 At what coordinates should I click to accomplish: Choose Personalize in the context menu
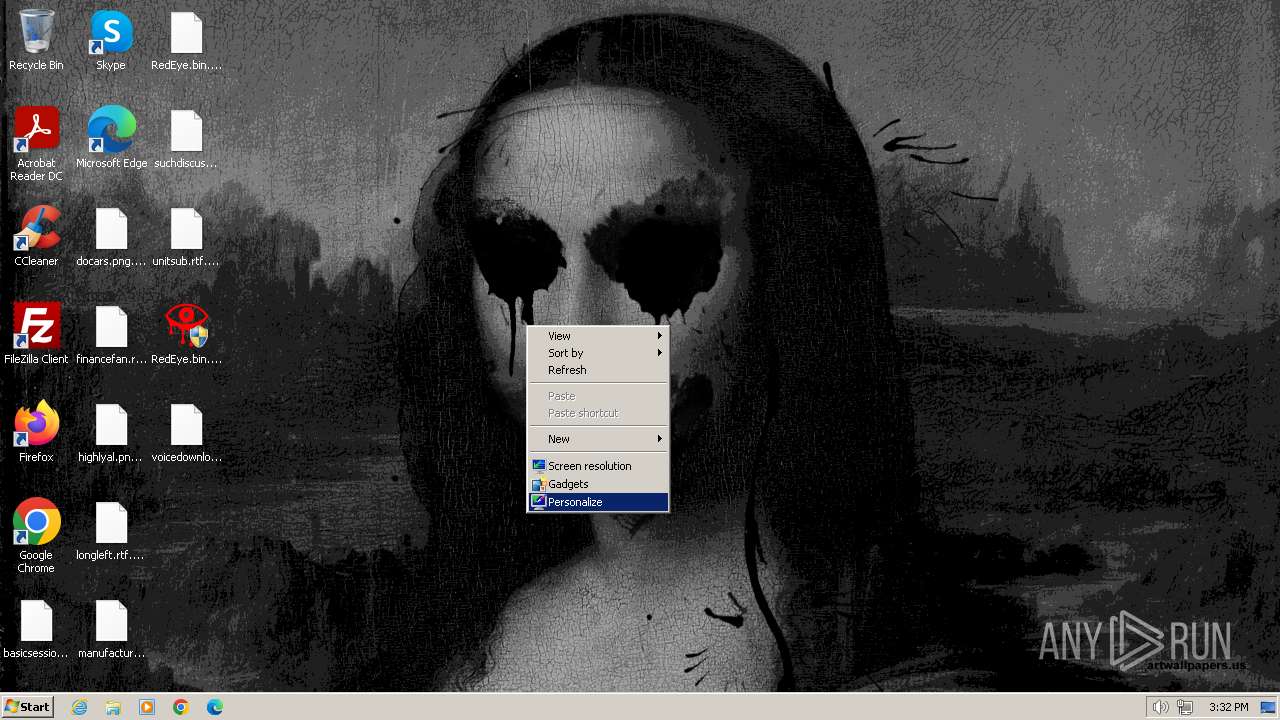pos(598,502)
